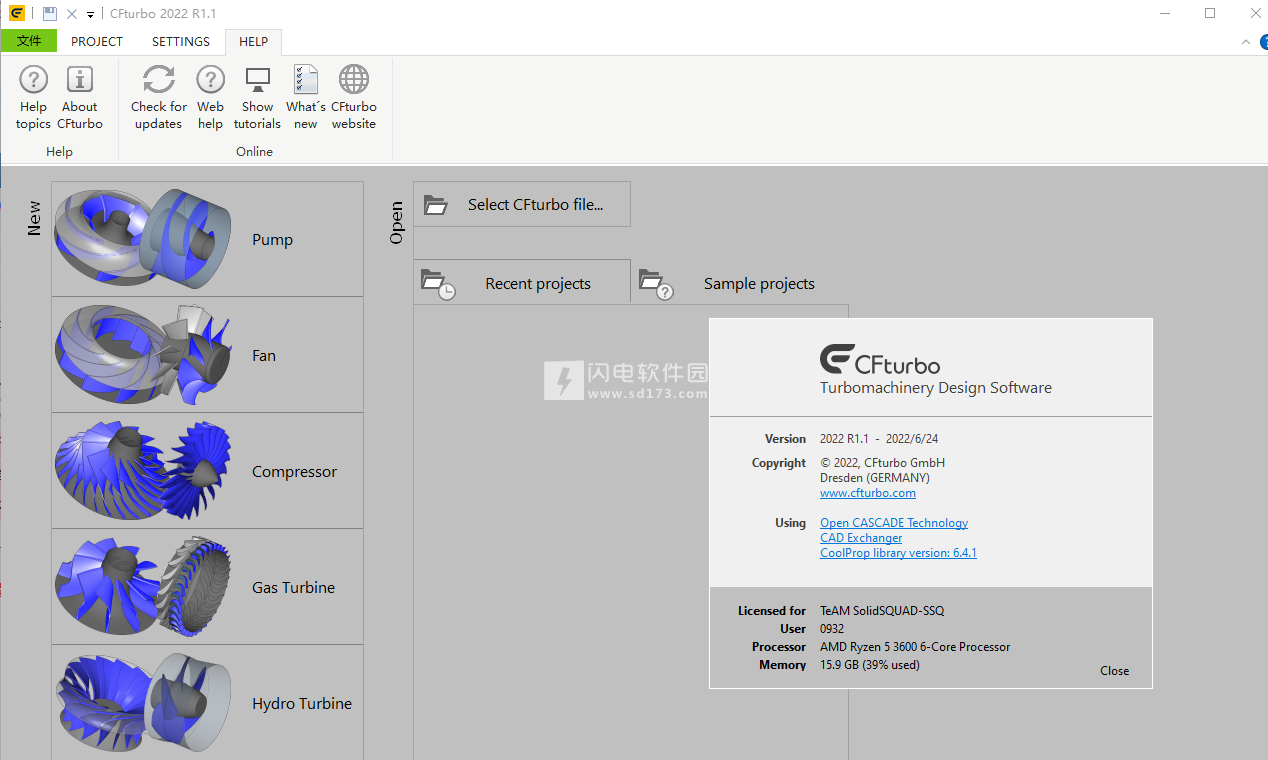The width and height of the screenshot is (1268, 760).
Task: Click Turbomachinery Design Software subtitle
Action: click(x=936, y=388)
